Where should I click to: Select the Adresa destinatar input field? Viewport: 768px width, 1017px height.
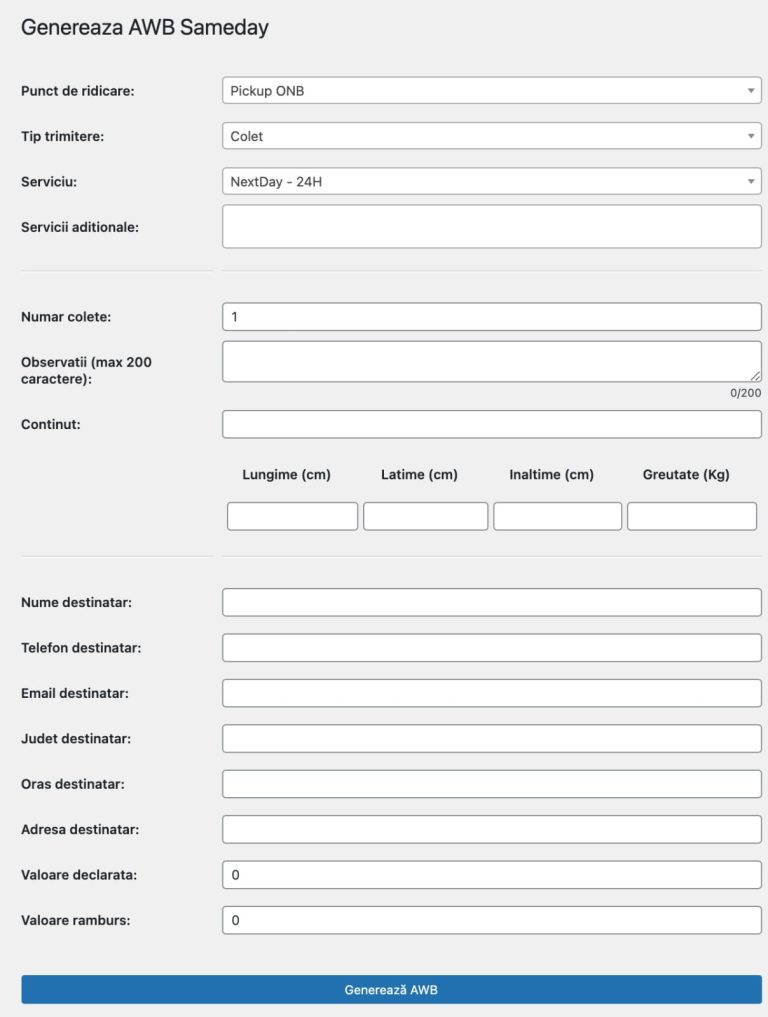490,828
